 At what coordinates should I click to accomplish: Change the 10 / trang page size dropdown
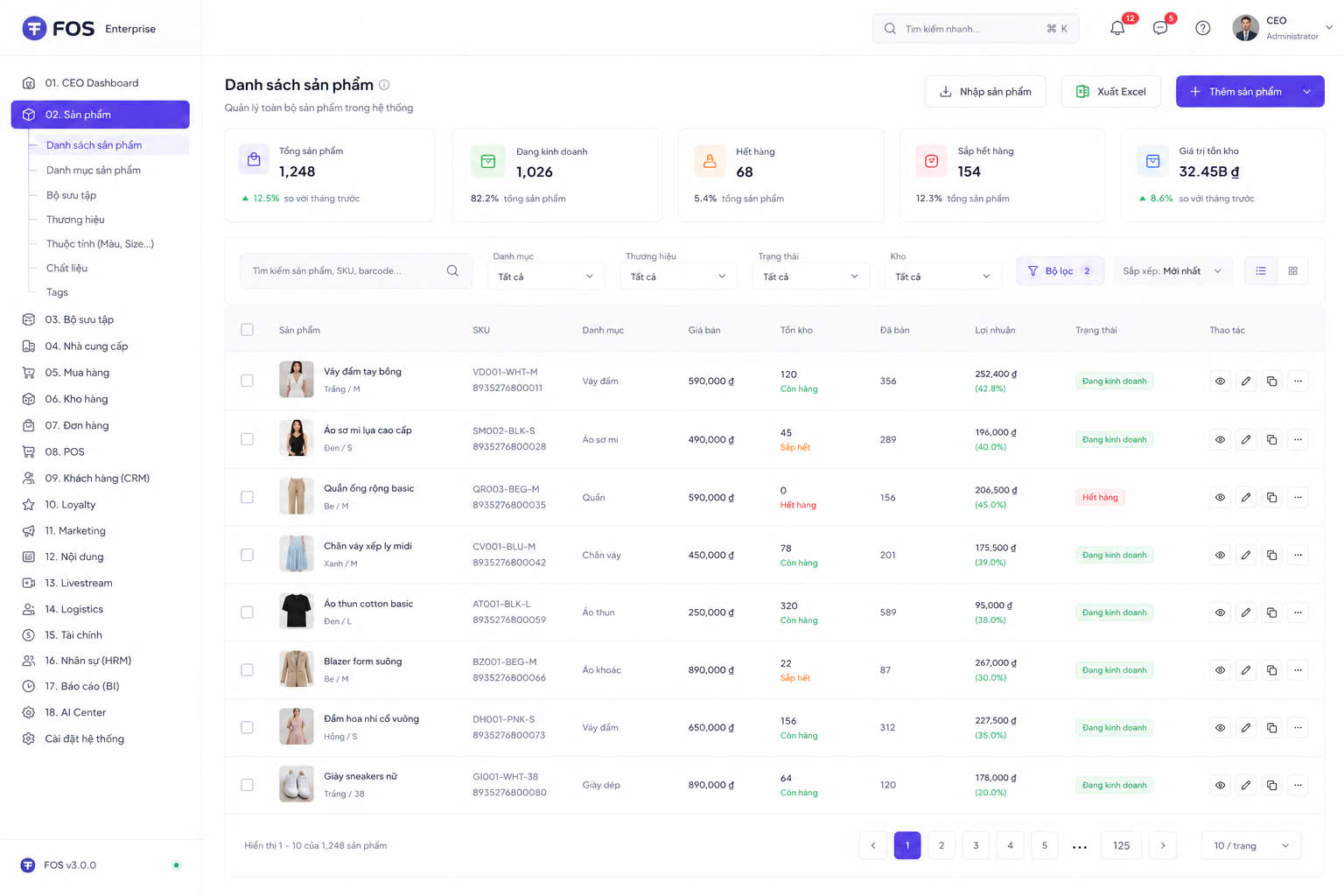pos(1251,845)
